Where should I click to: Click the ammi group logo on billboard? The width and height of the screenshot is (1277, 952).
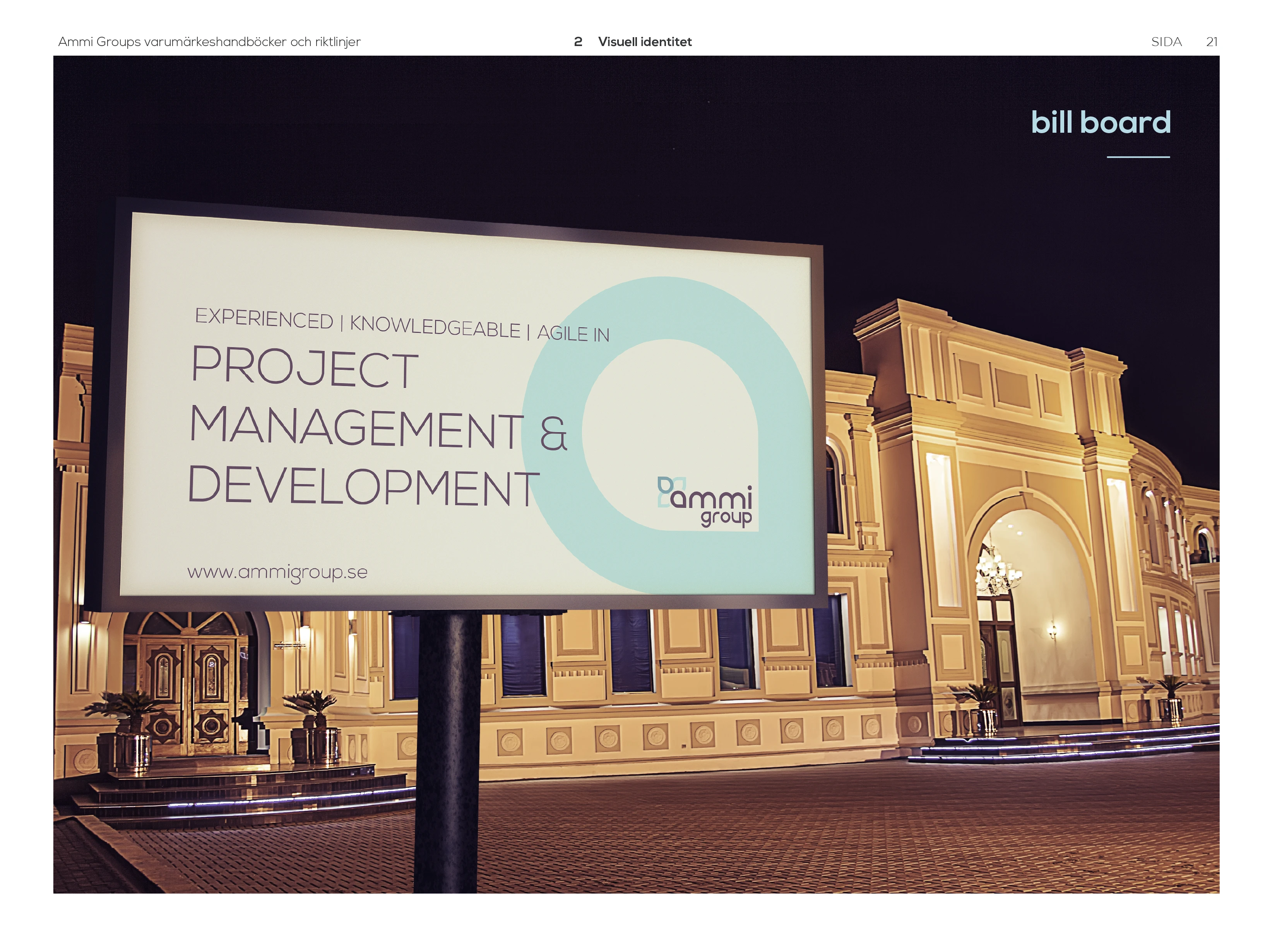pos(705,502)
